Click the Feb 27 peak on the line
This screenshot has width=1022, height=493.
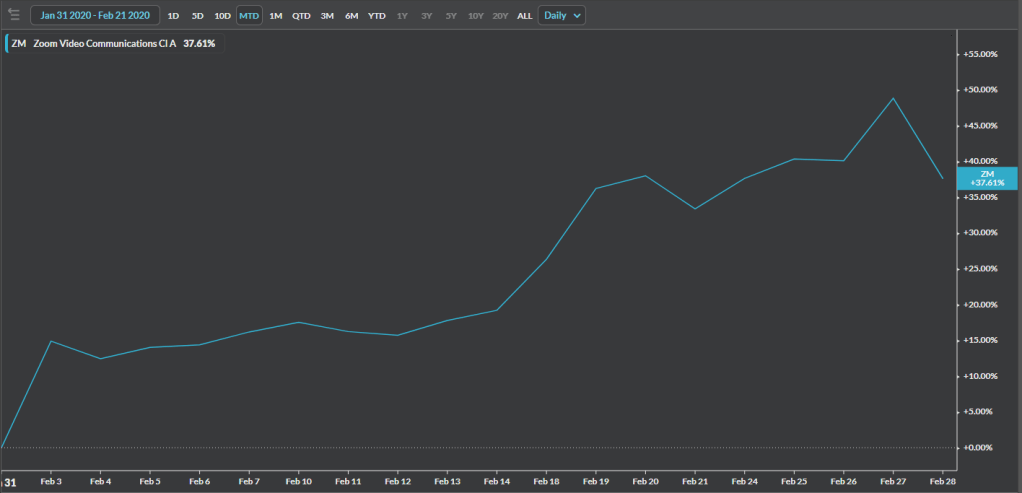pos(893,98)
